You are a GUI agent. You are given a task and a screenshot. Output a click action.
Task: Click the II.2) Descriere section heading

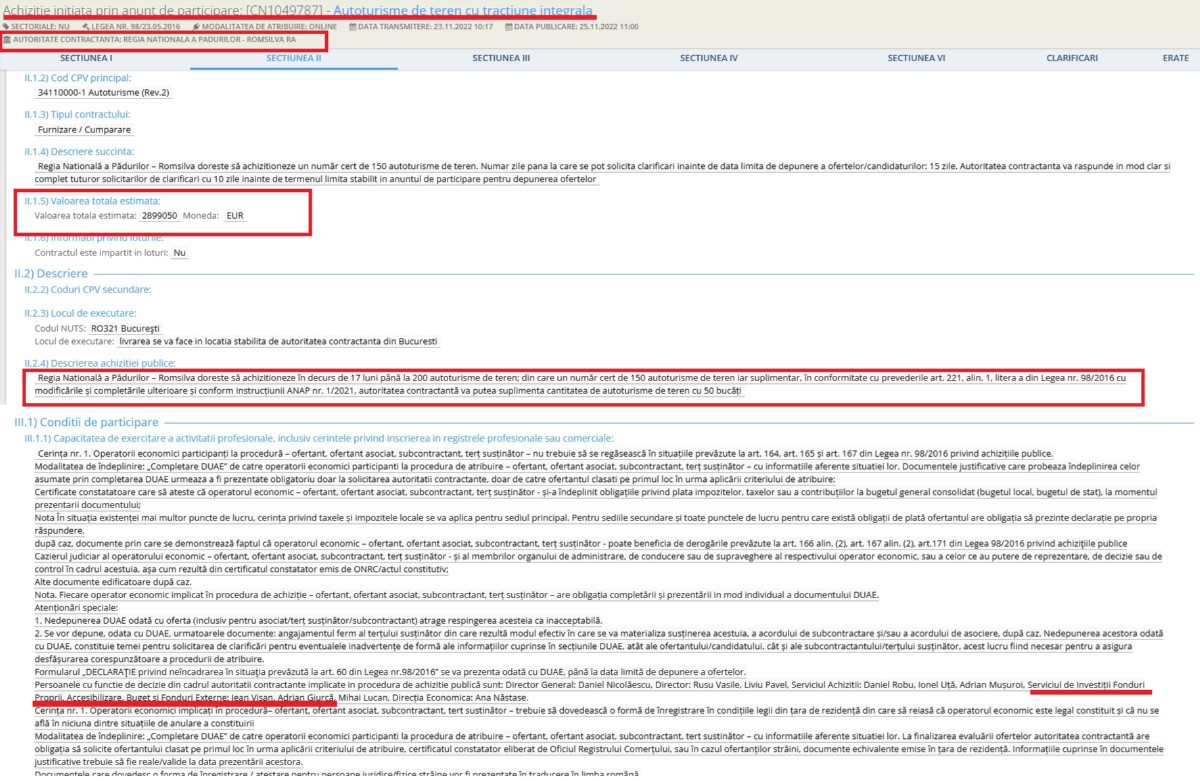coord(50,273)
